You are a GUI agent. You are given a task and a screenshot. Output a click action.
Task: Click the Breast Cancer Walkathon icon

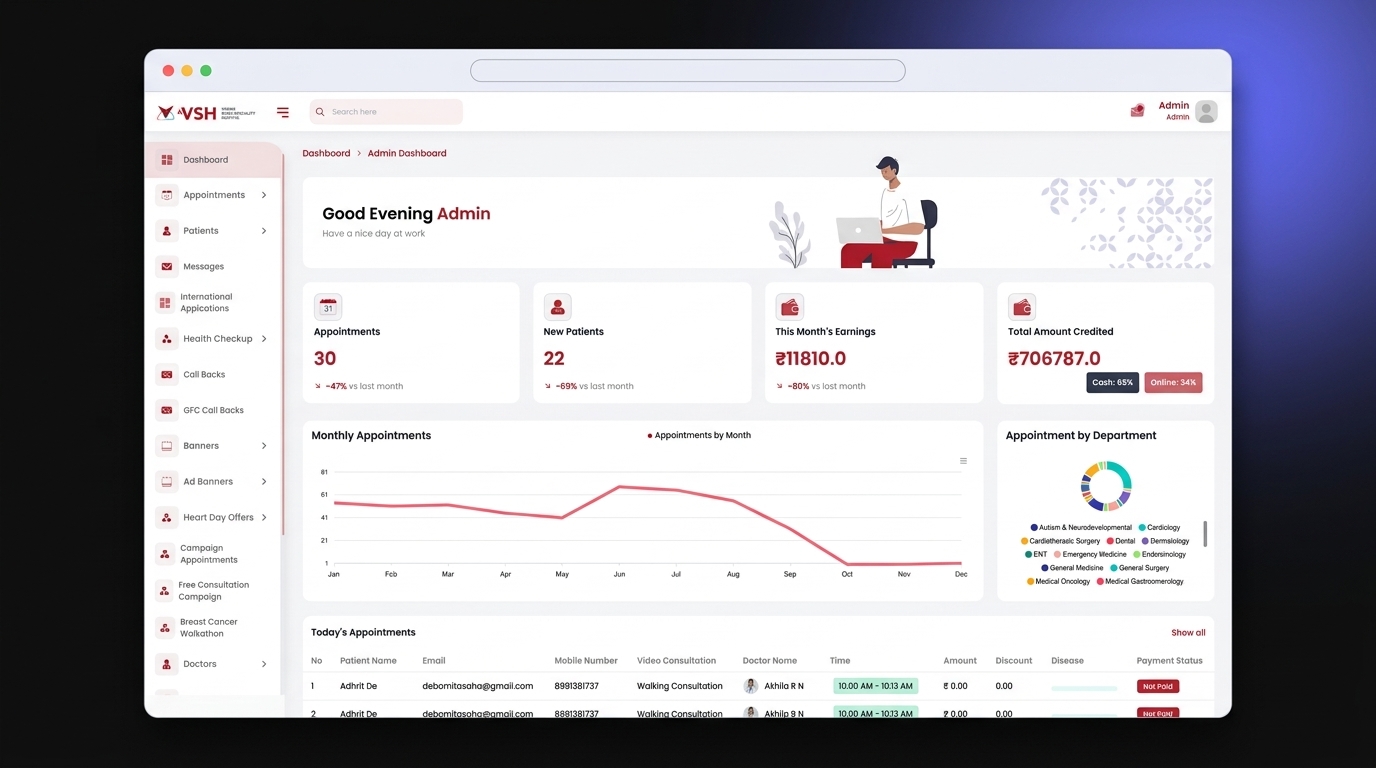tap(165, 628)
